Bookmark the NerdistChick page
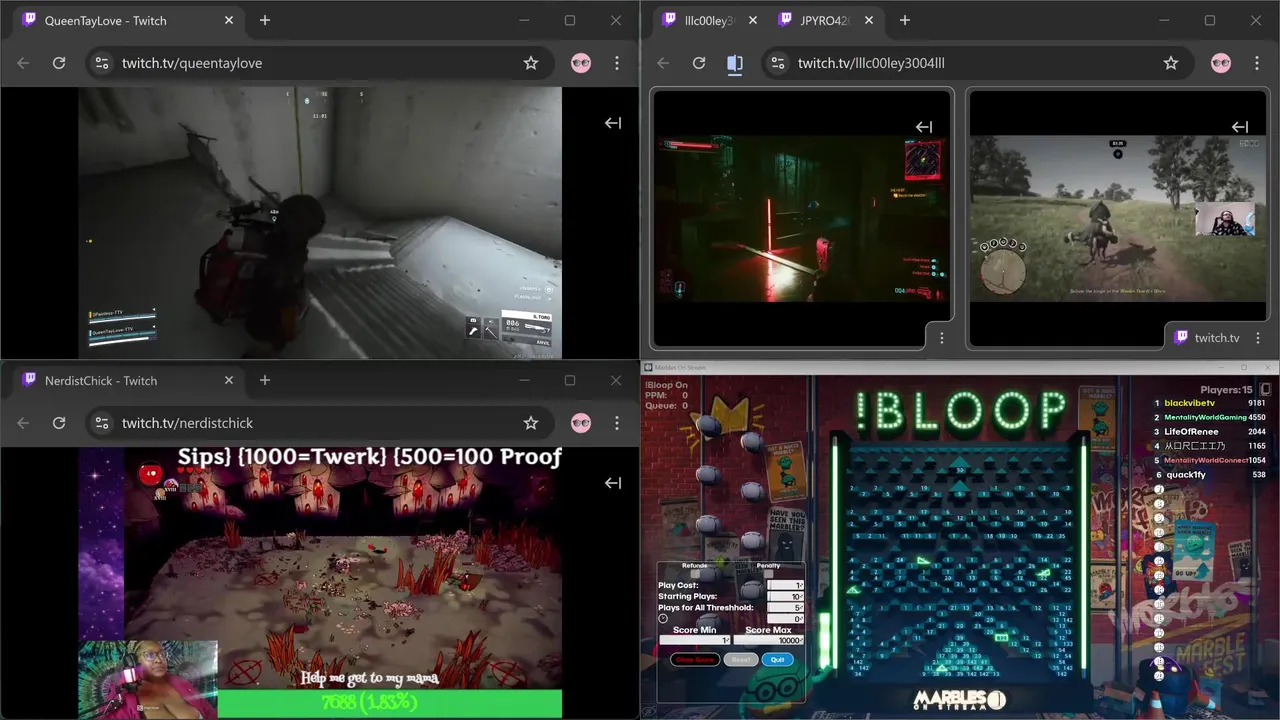Screen dimensions: 1280x720 [531, 423]
